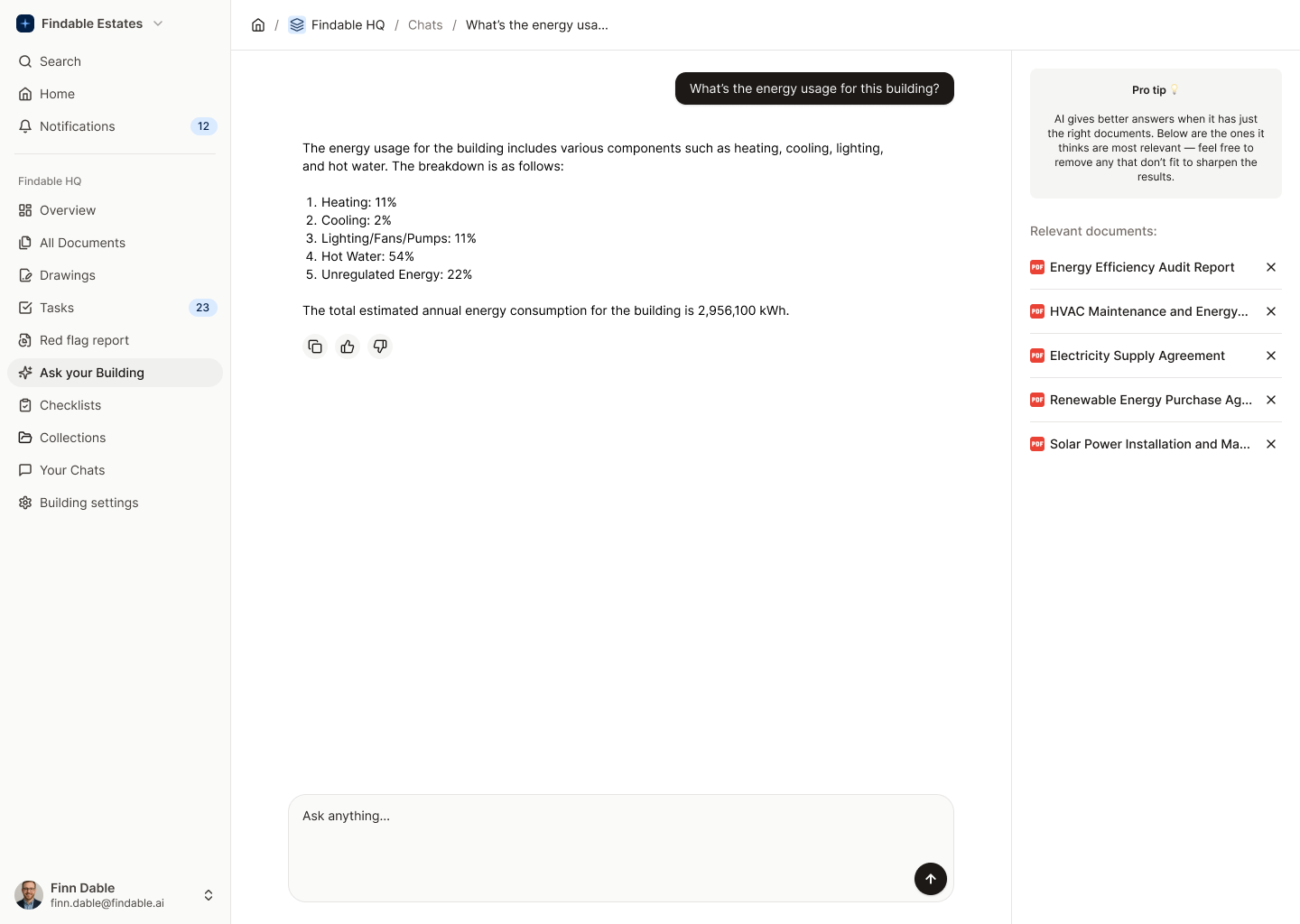
Task: Click the total consumption 2,956,100 kWh sentence
Action: point(546,310)
